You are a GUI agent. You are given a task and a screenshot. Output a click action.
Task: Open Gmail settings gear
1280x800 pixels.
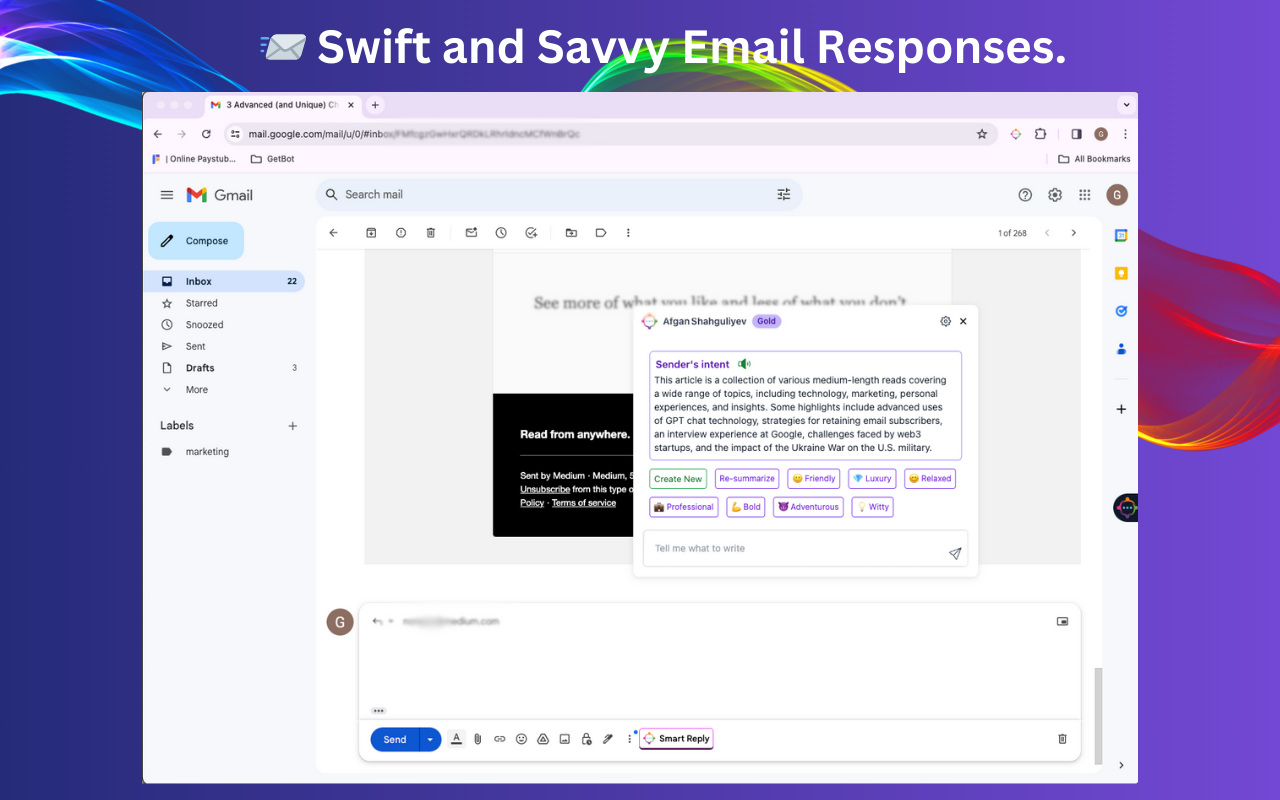(1055, 195)
